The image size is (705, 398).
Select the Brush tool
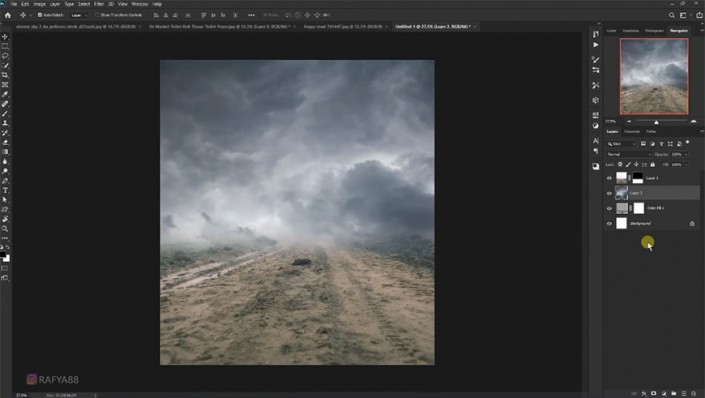[5, 114]
